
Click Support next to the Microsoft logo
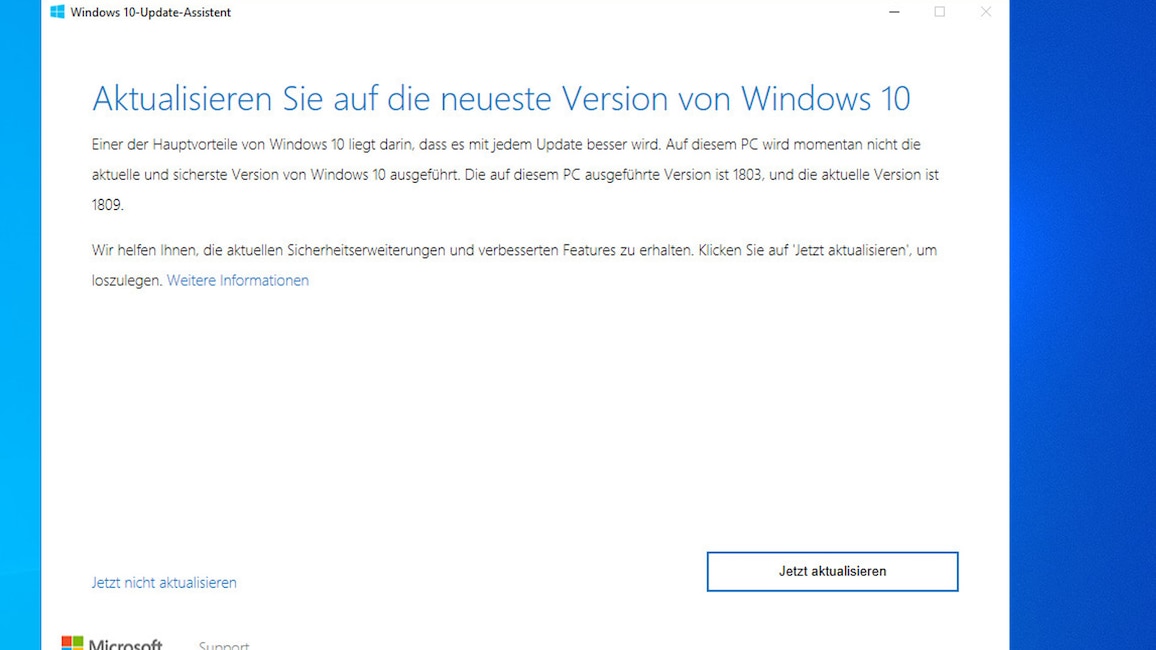pyautogui.click(x=223, y=645)
